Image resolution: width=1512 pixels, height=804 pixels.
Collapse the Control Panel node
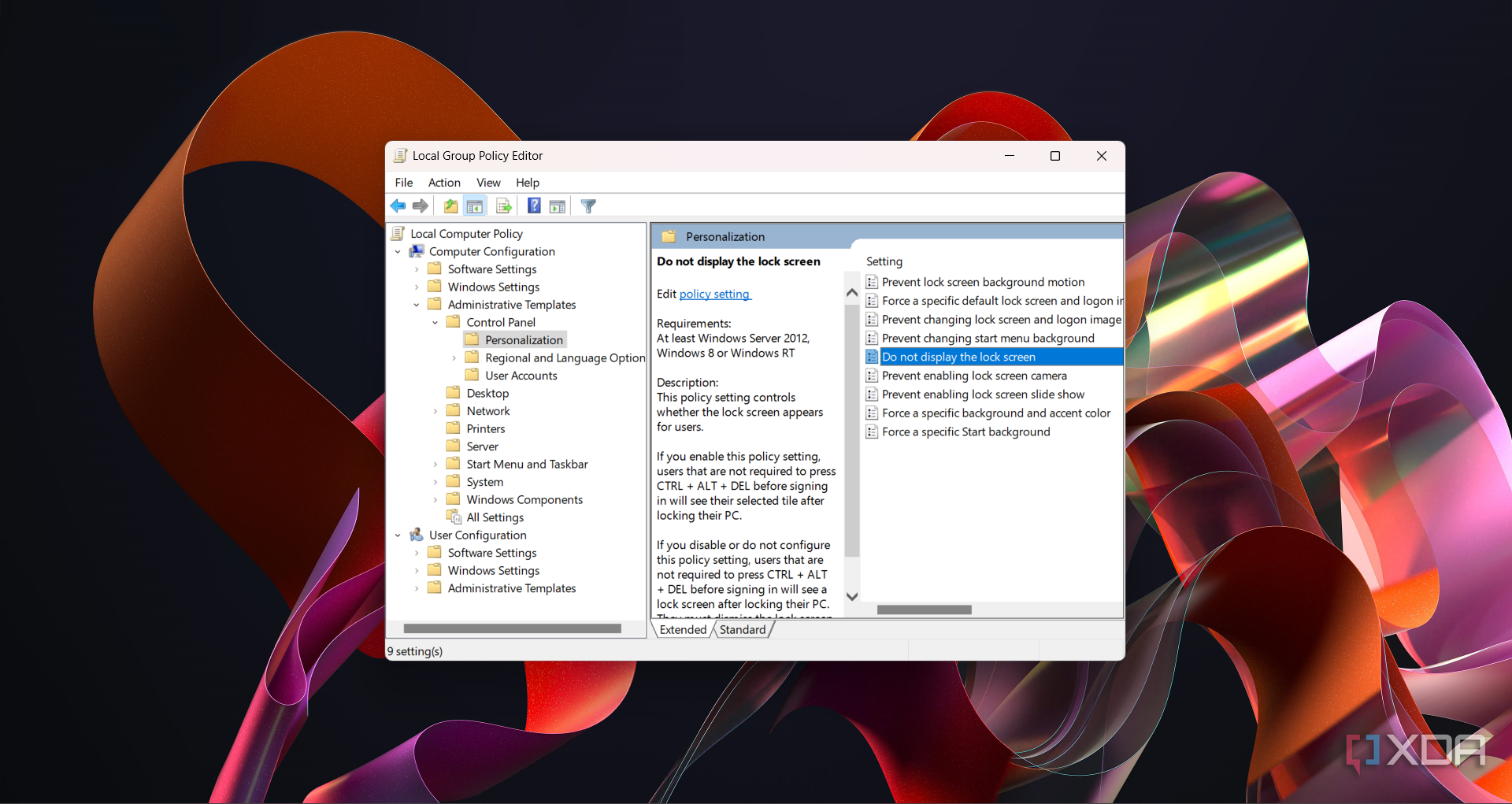pos(435,323)
